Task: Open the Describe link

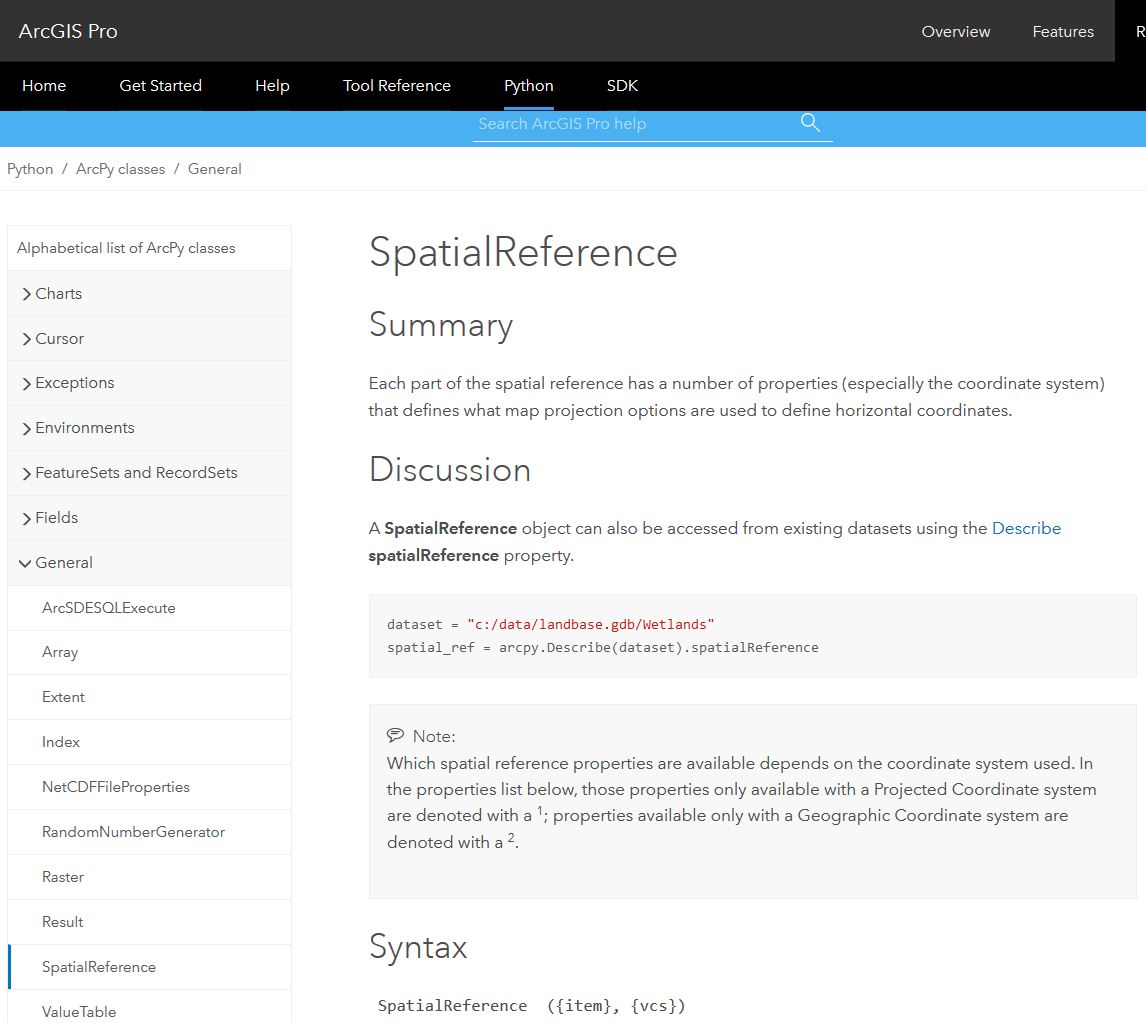Action: click(1026, 528)
